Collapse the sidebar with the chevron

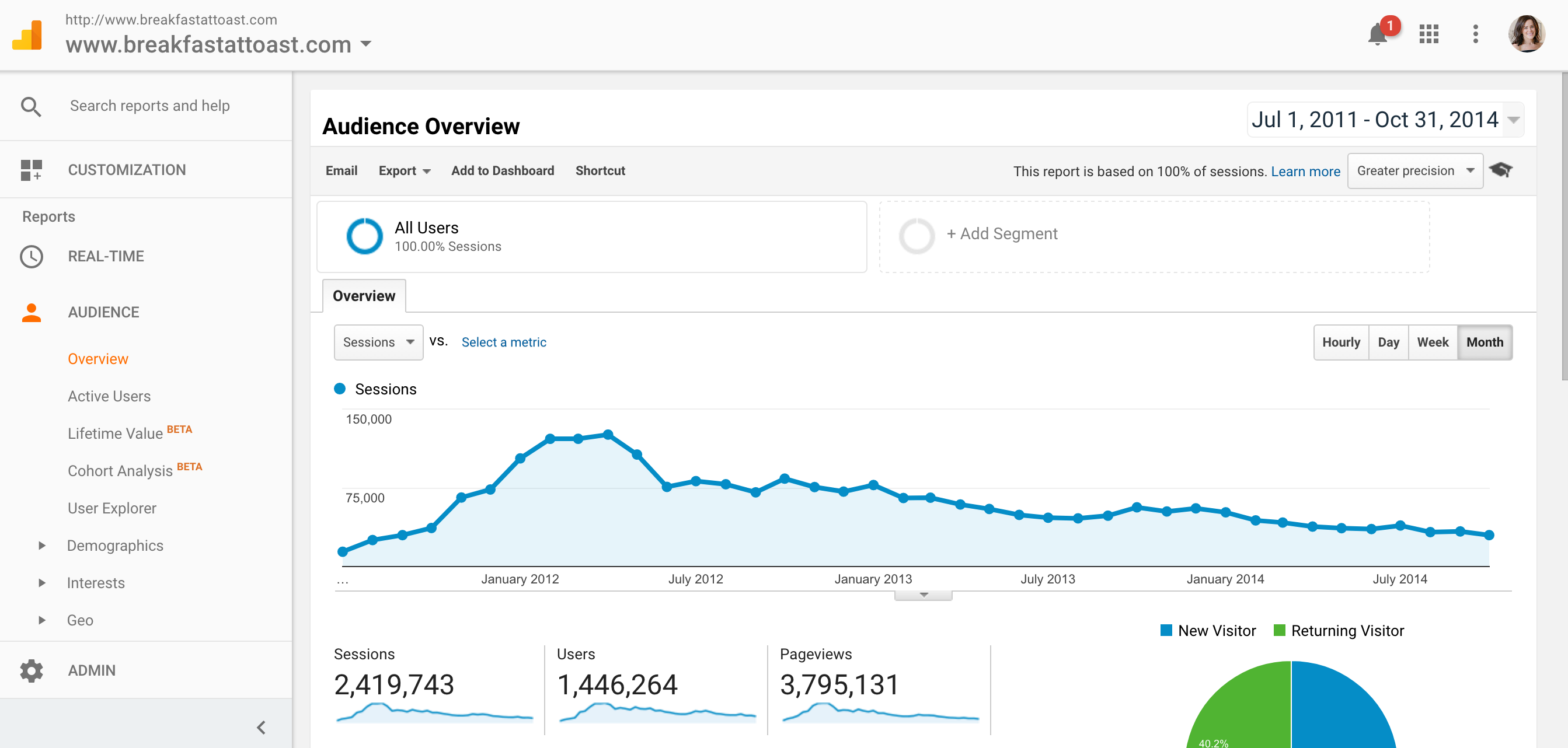(261, 728)
